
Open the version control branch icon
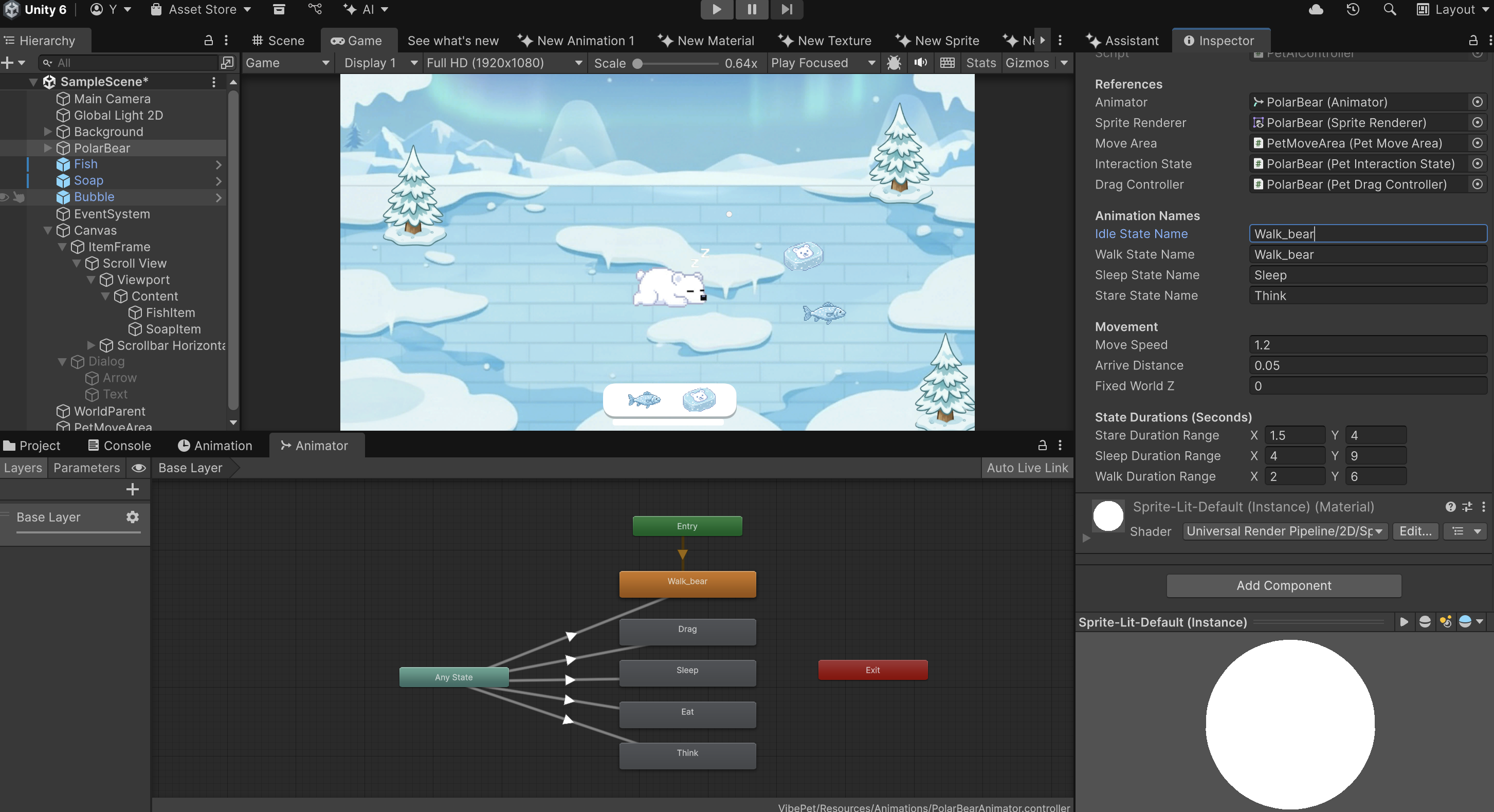[315, 9]
